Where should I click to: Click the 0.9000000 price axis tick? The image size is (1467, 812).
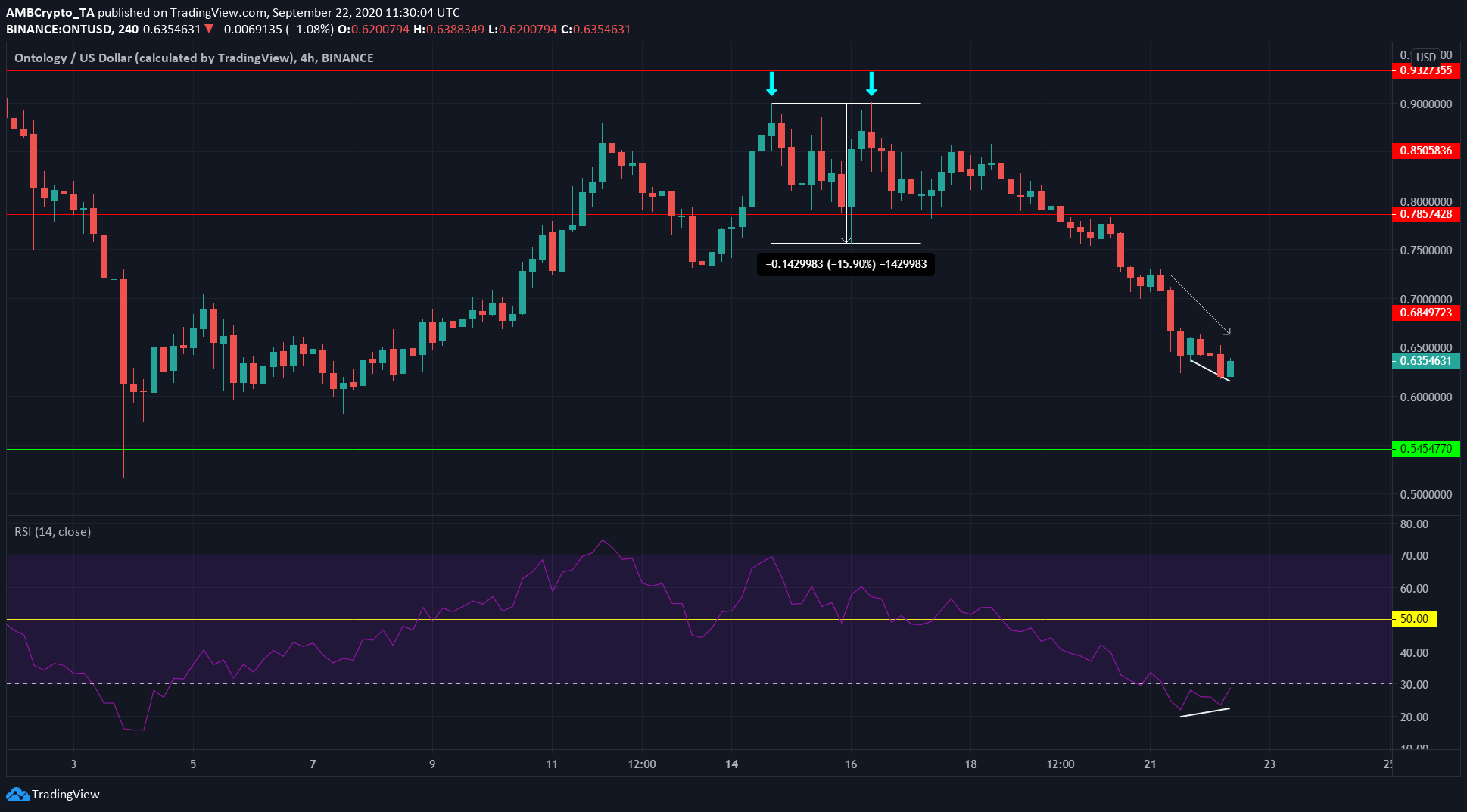pyautogui.click(x=1426, y=104)
